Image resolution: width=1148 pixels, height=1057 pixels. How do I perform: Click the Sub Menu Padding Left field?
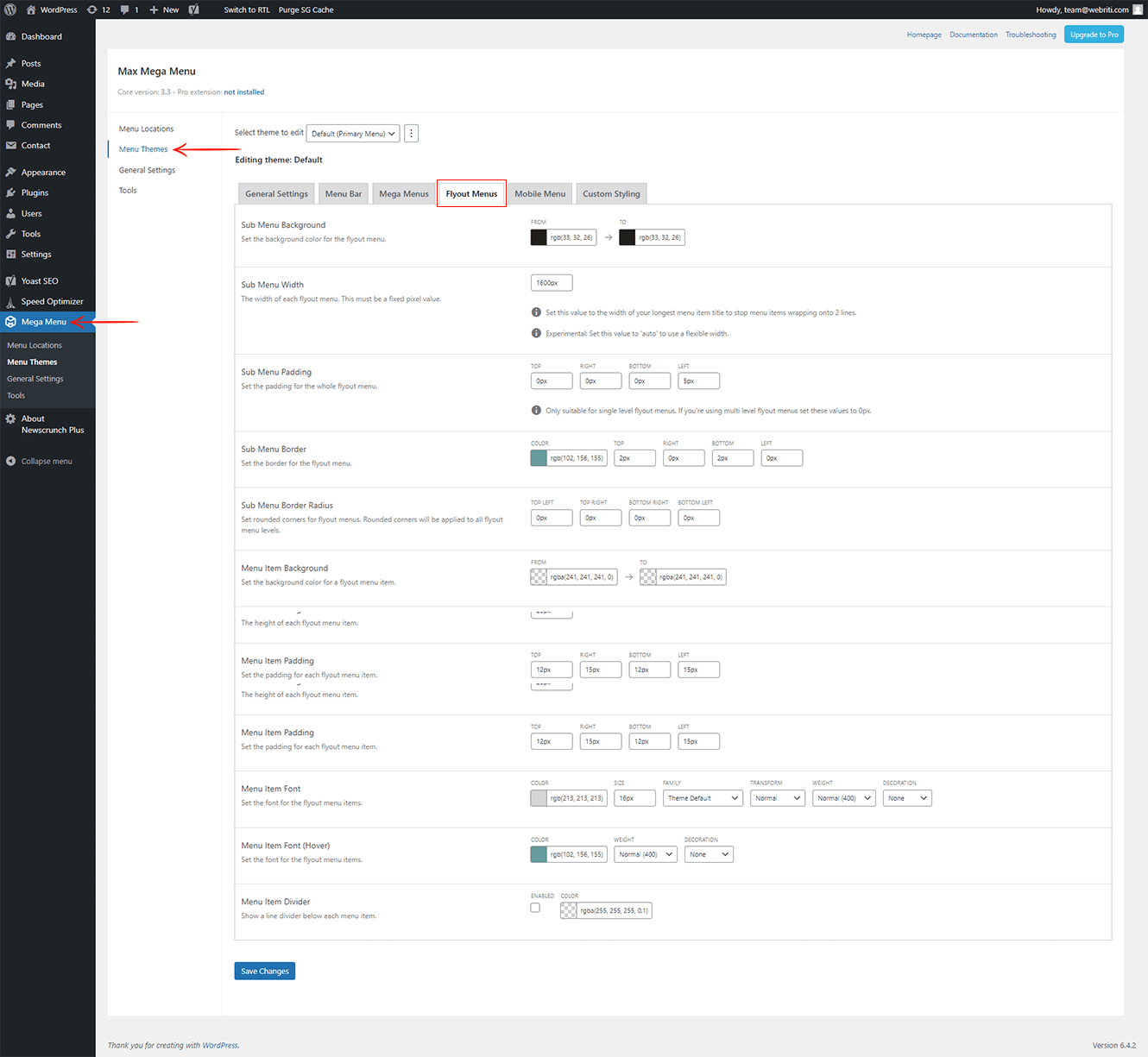698,381
